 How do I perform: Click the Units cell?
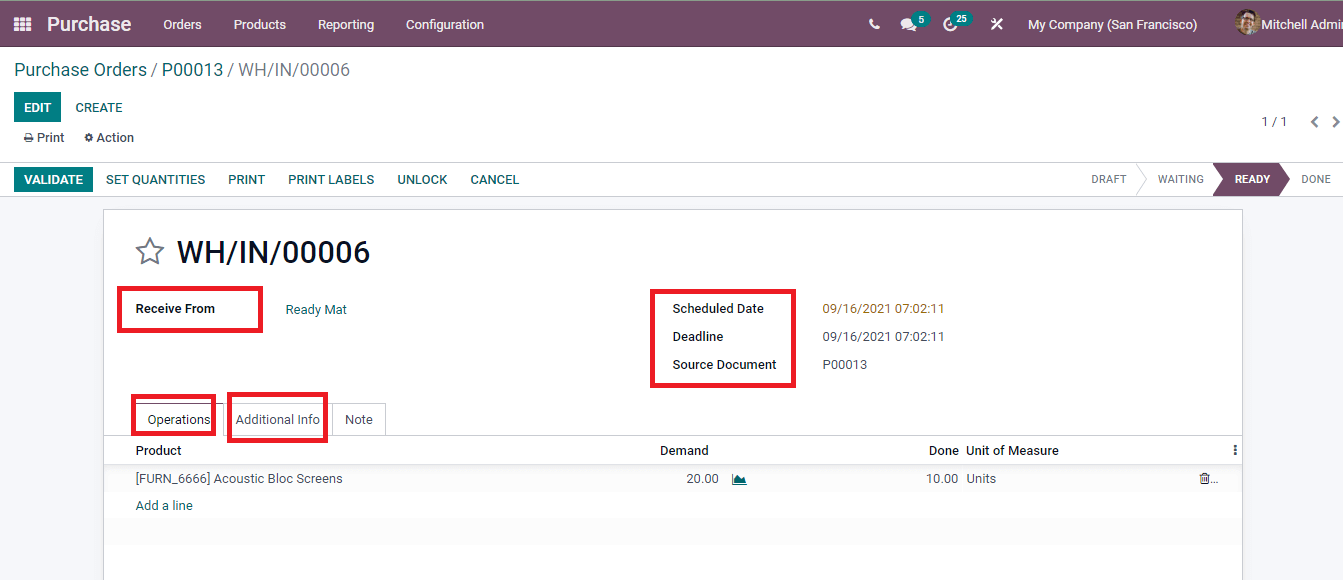[981, 479]
